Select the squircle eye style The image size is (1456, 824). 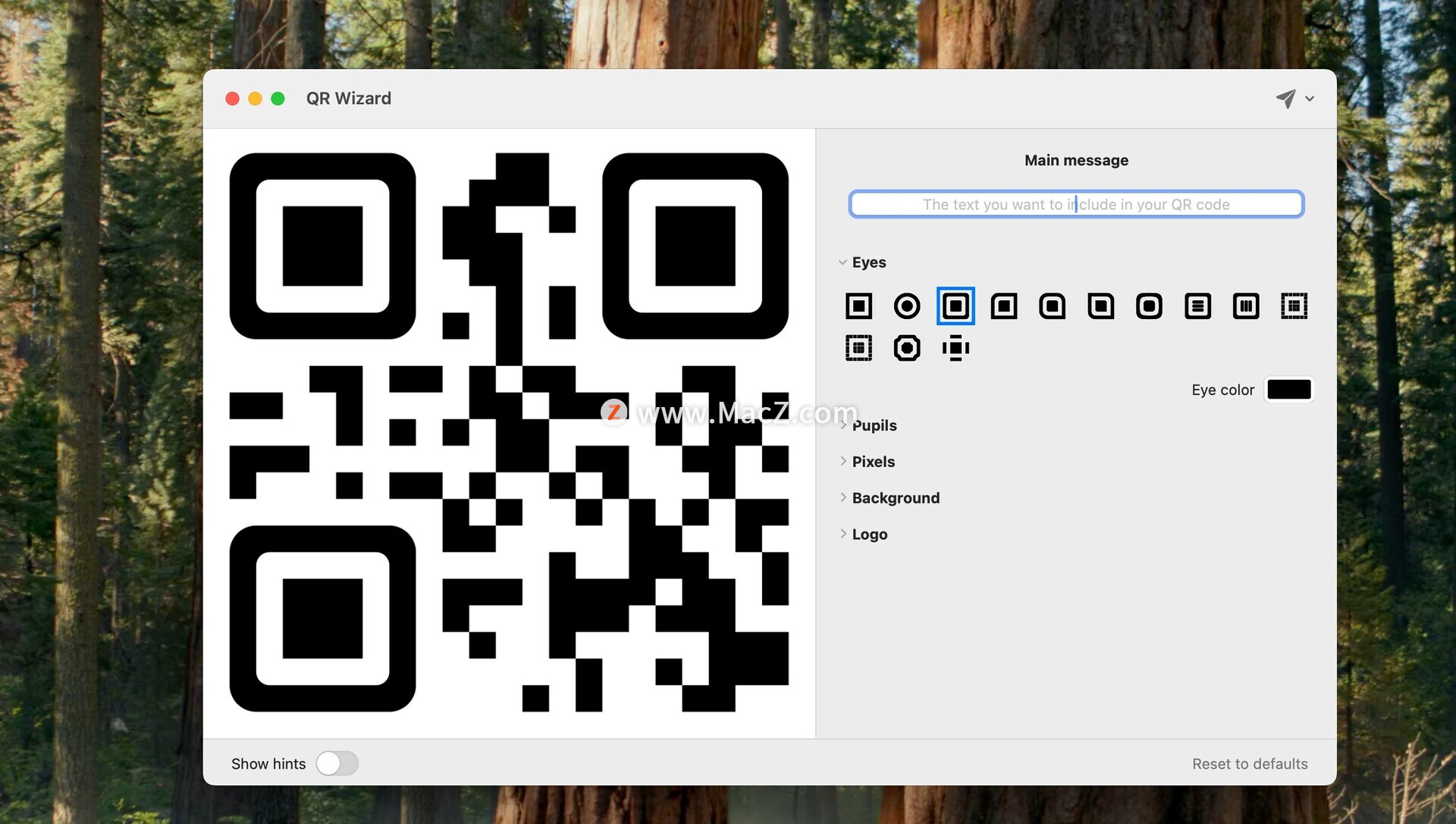pyautogui.click(x=1150, y=306)
